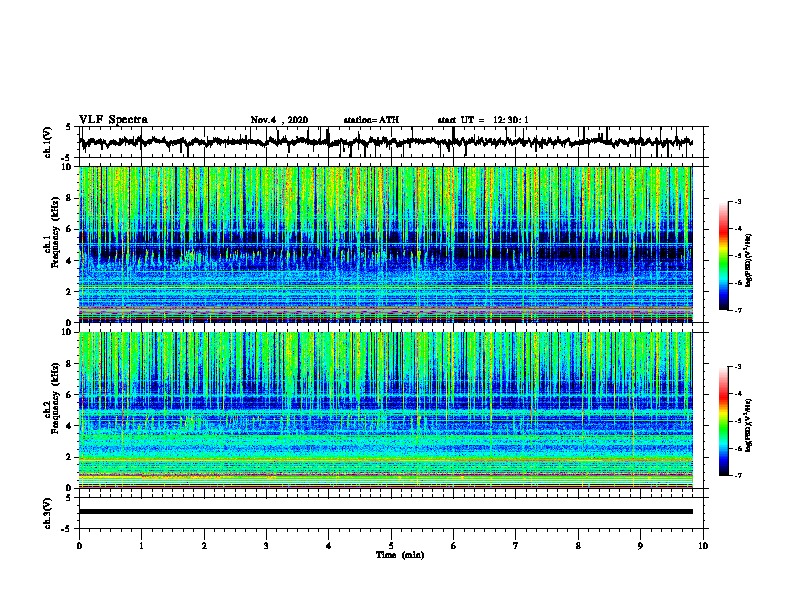Screen dimensions: 792x612
Task: Click the "2" tick on the time axis
Action: tap(204, 546)
